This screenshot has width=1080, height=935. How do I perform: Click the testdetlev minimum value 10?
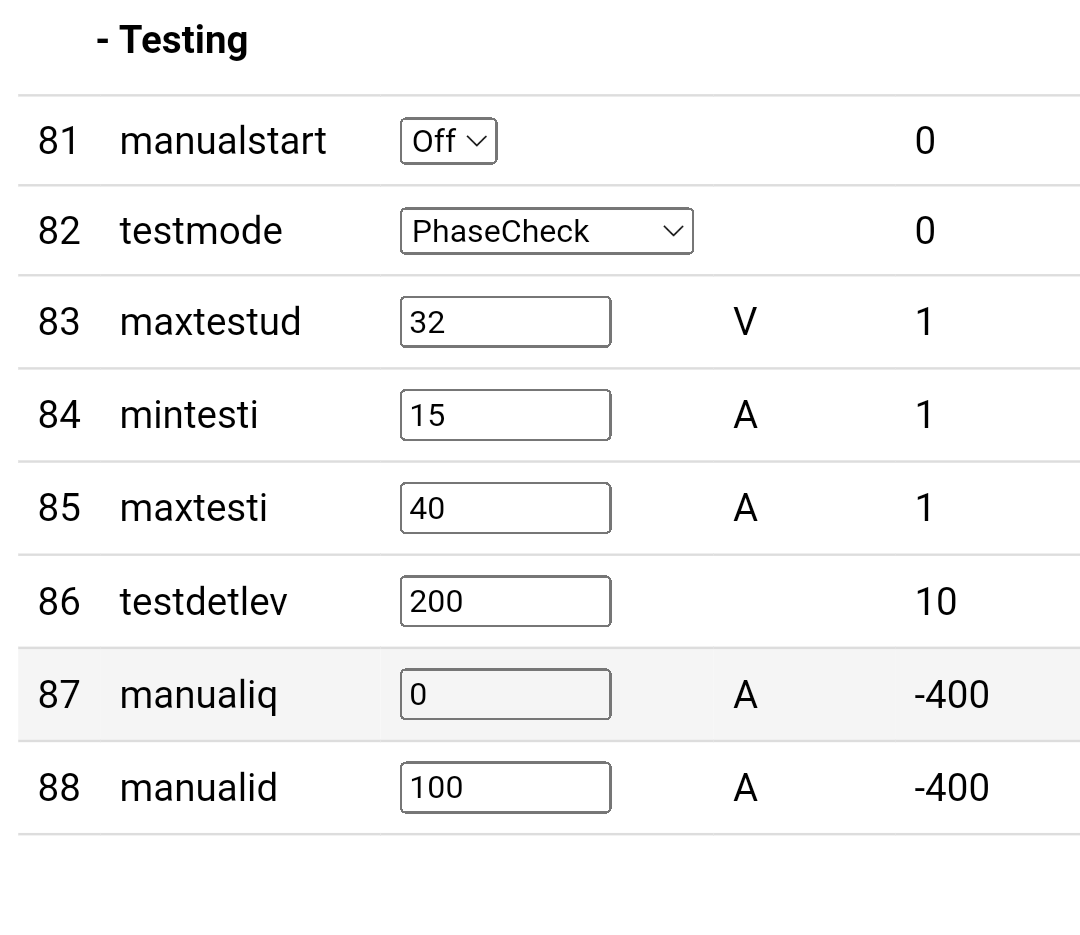(935, 601)
